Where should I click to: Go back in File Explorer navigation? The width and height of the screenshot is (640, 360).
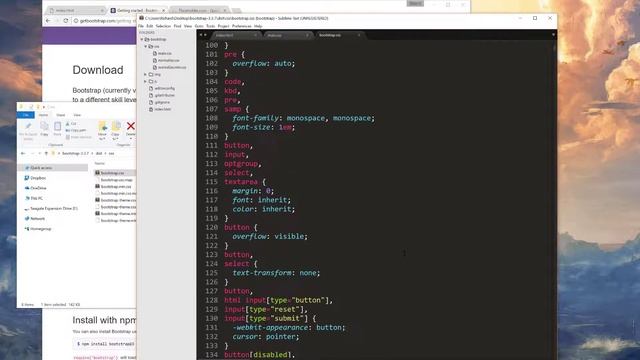[x=23, y=153]
